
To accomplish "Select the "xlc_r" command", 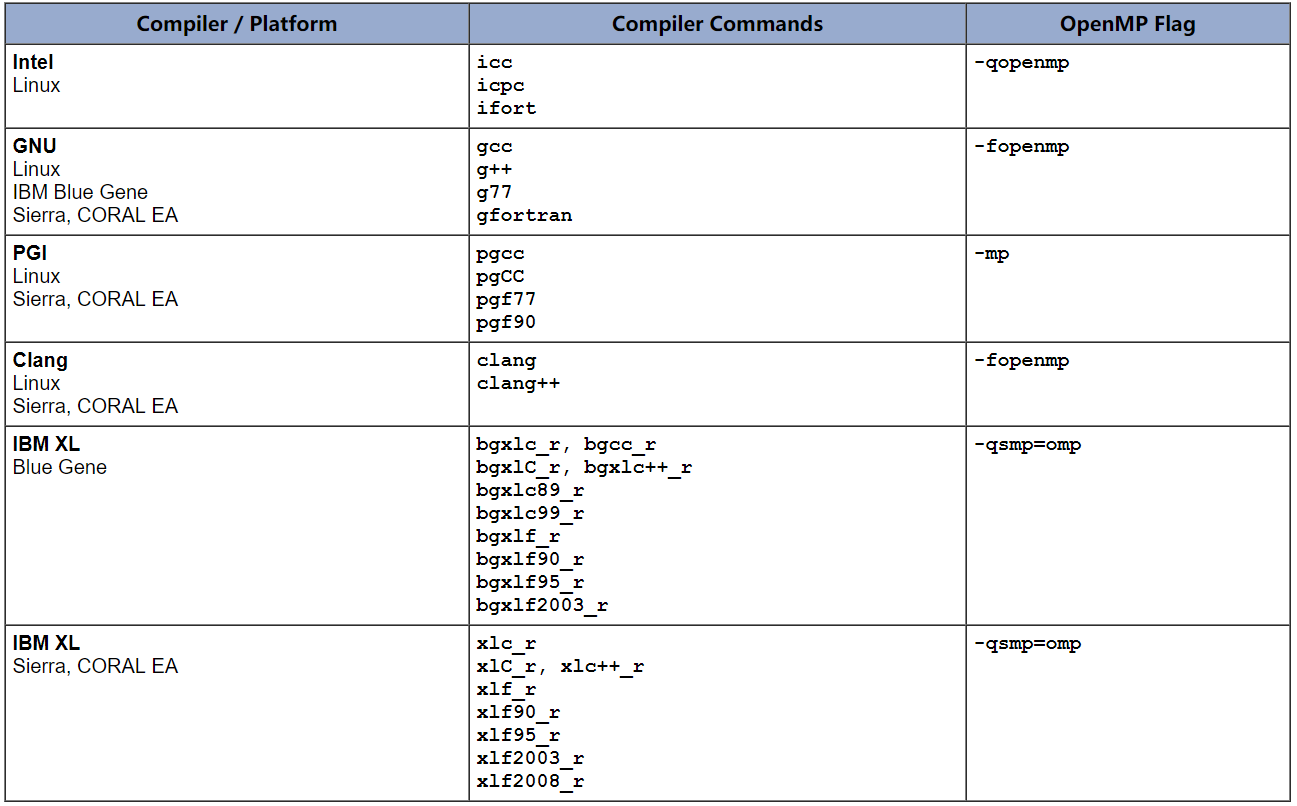I will click(x=506, y=644).
